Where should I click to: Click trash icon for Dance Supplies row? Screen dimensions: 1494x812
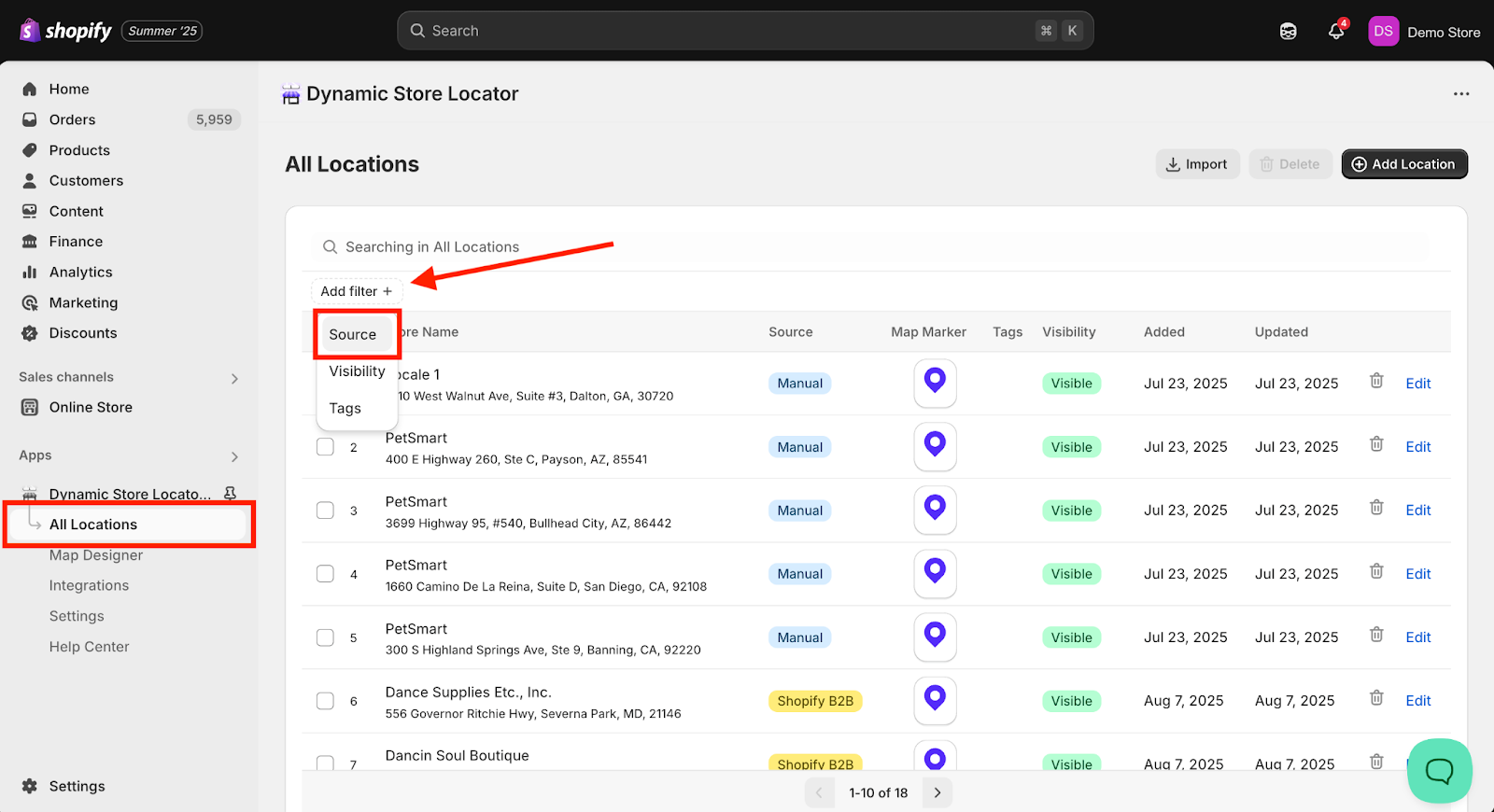coord(1376,698)
